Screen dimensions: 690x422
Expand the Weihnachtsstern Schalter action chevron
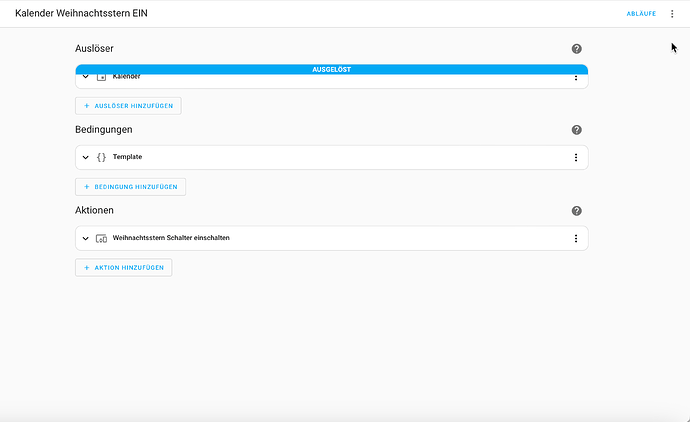pos(86,238)
